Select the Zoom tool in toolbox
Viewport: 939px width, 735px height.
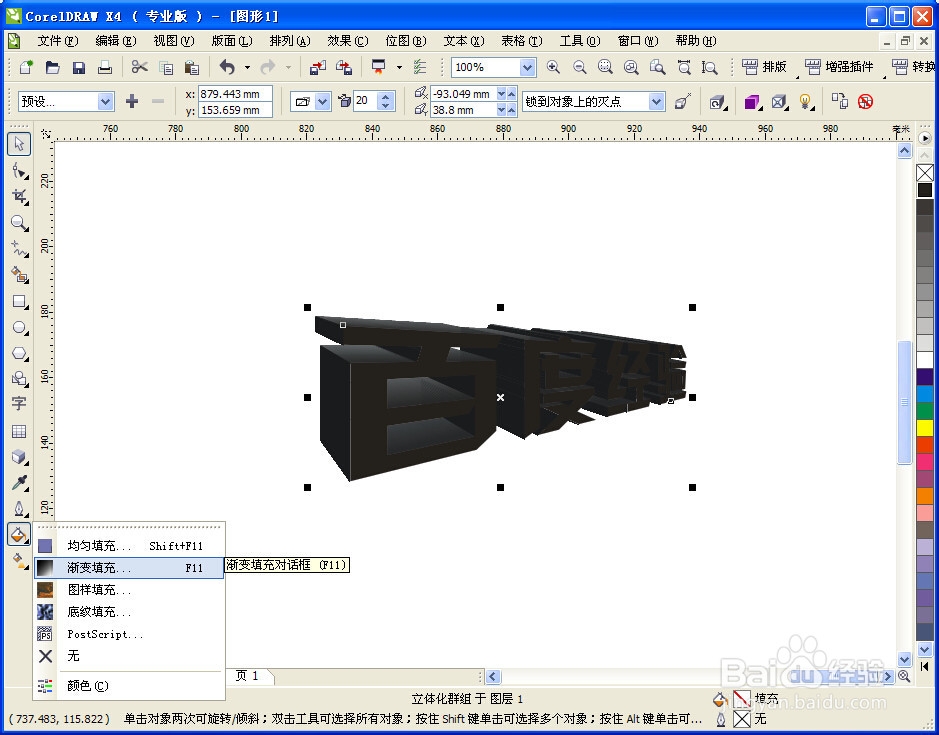[x=19, y=223]
